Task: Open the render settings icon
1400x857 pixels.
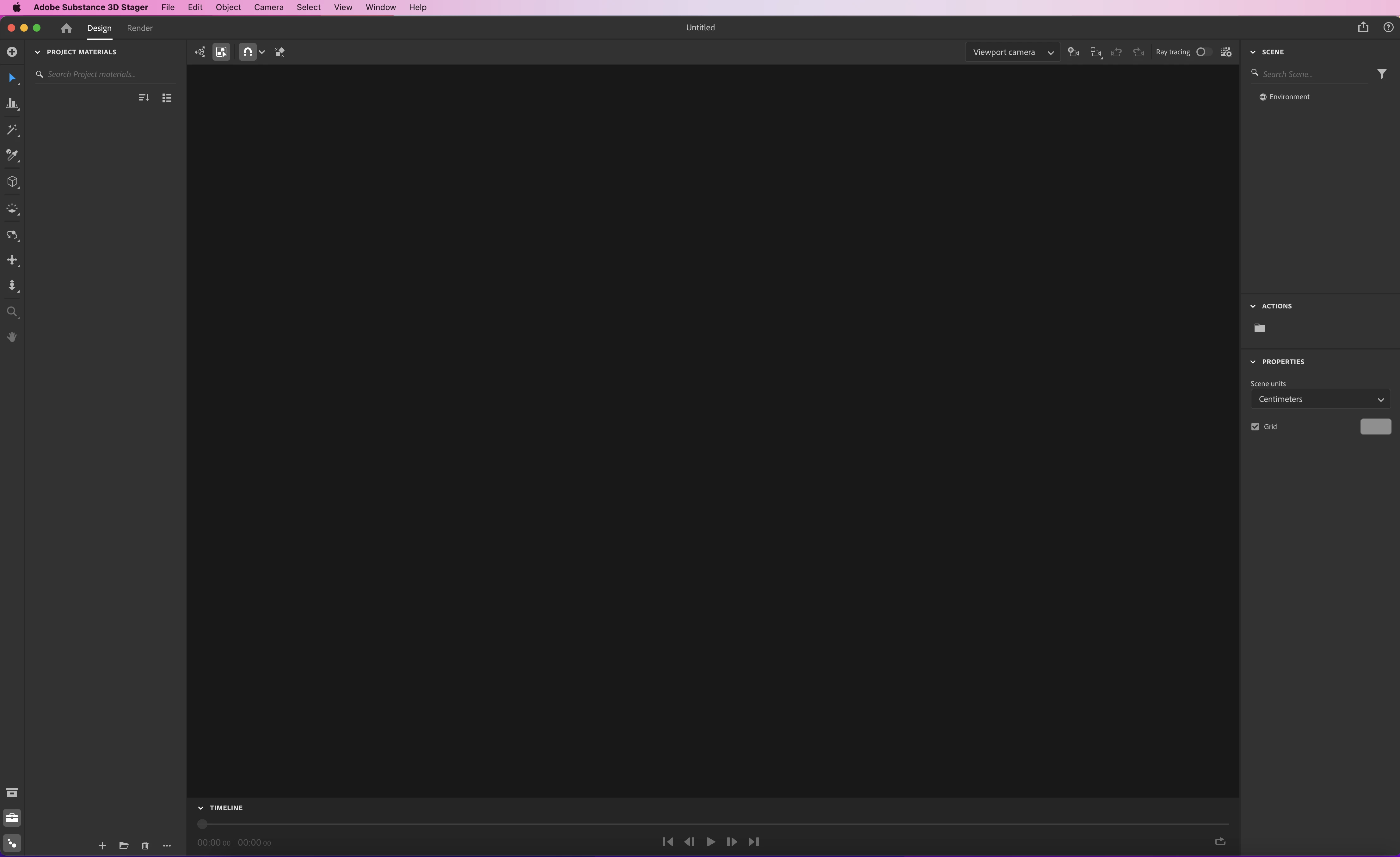Action: (x=1226, y=52)
